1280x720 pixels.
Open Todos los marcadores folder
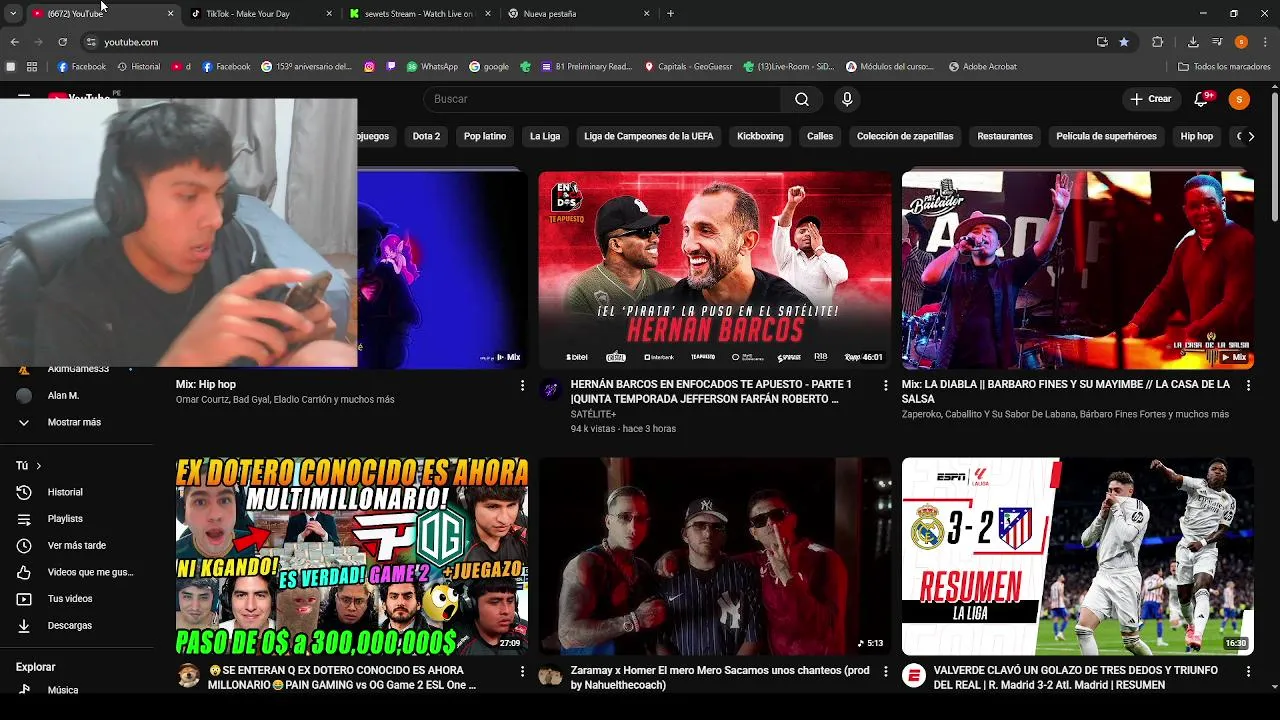coord(1224,67)
